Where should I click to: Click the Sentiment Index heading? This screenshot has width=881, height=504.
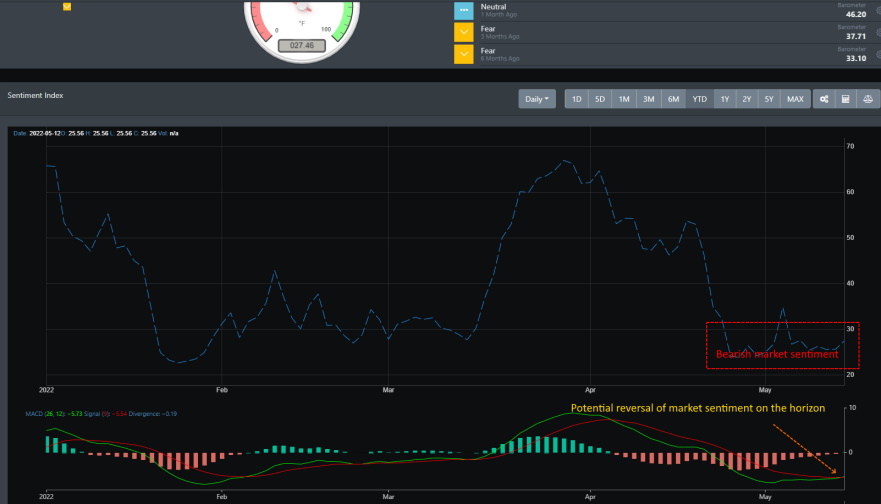coord(35,96)
